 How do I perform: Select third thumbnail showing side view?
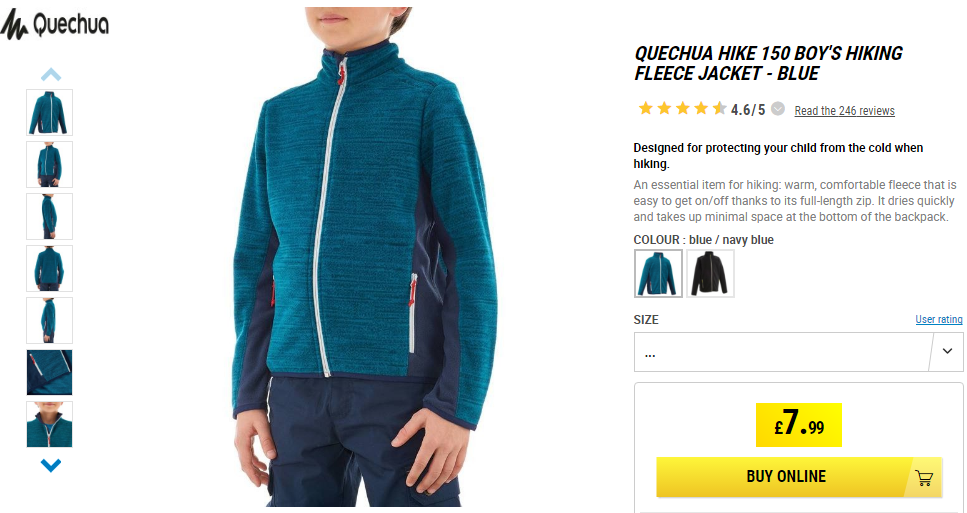(49, 216)
